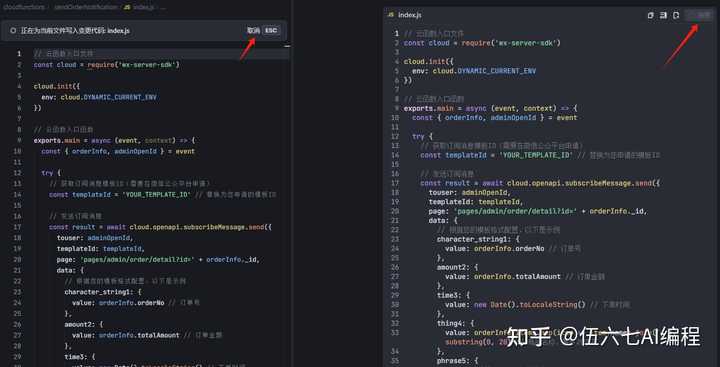This screenshot has width=720, height=367.
Task: Click DYNAMIC_CURRENT_ENV in the left editor
Action: 120,97
